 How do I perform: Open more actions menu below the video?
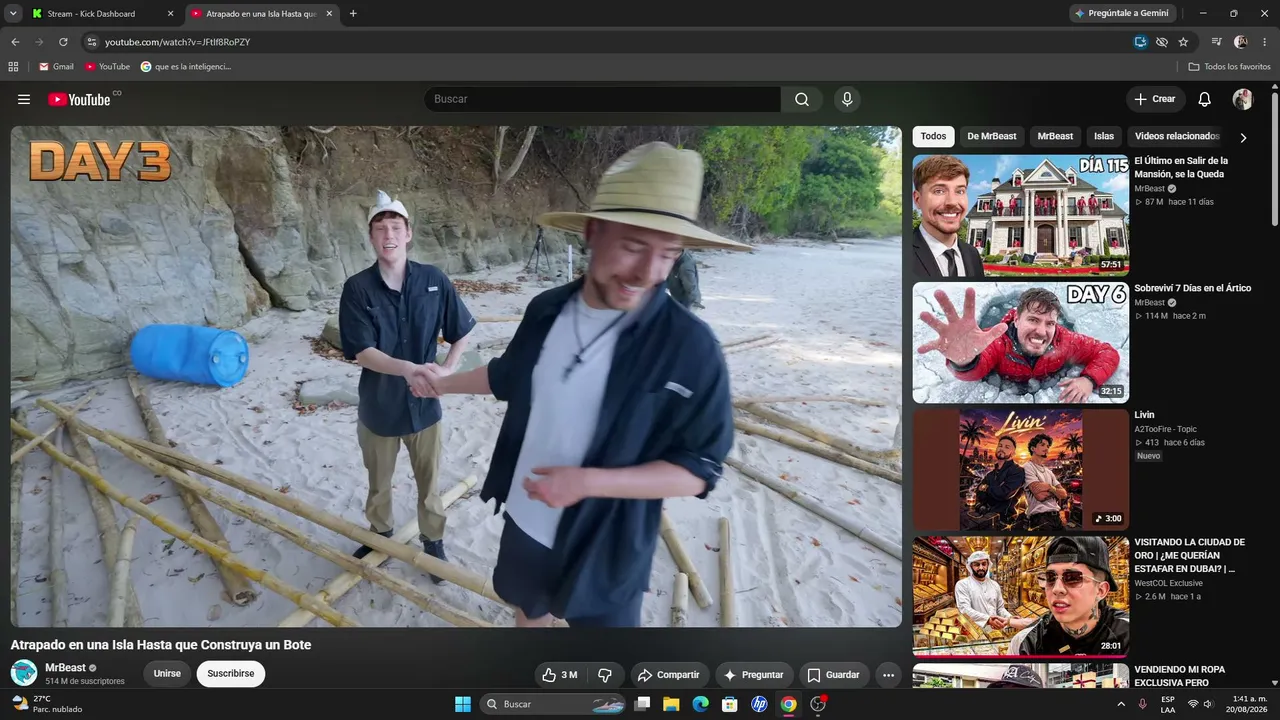tap(888, 675)
